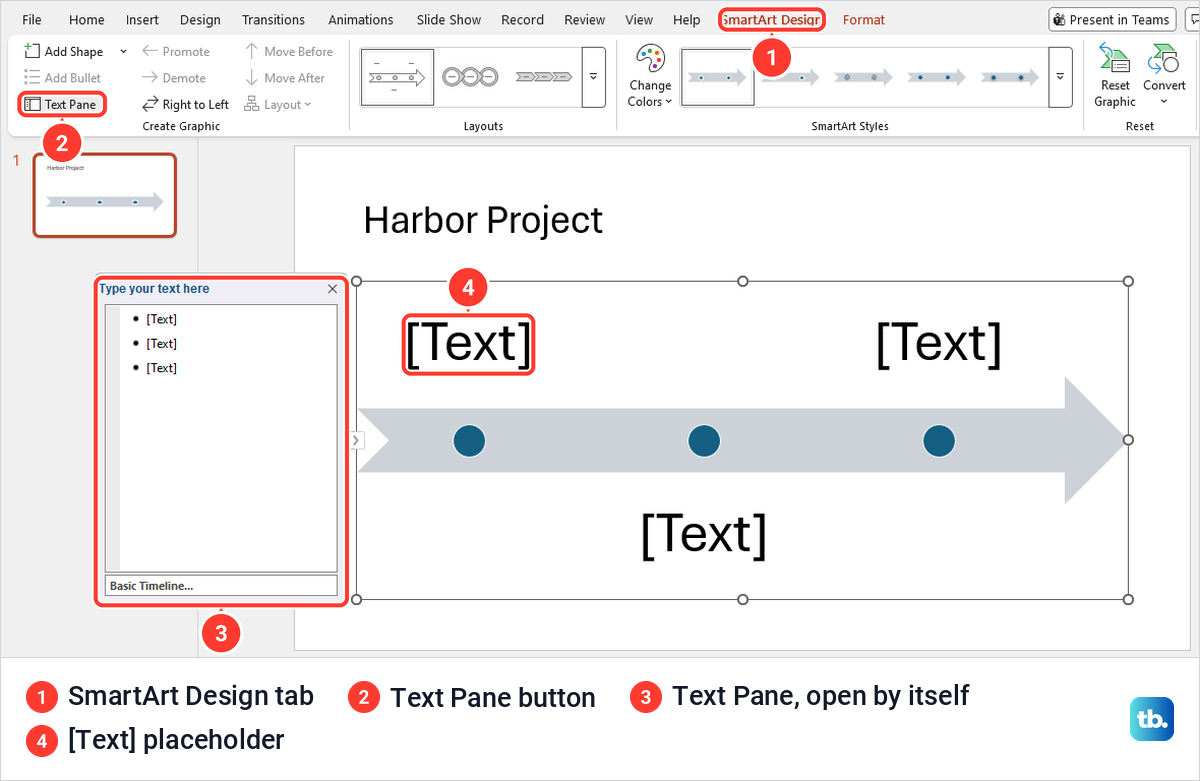
Task: Open the Design tab
Action: point(200,20)
